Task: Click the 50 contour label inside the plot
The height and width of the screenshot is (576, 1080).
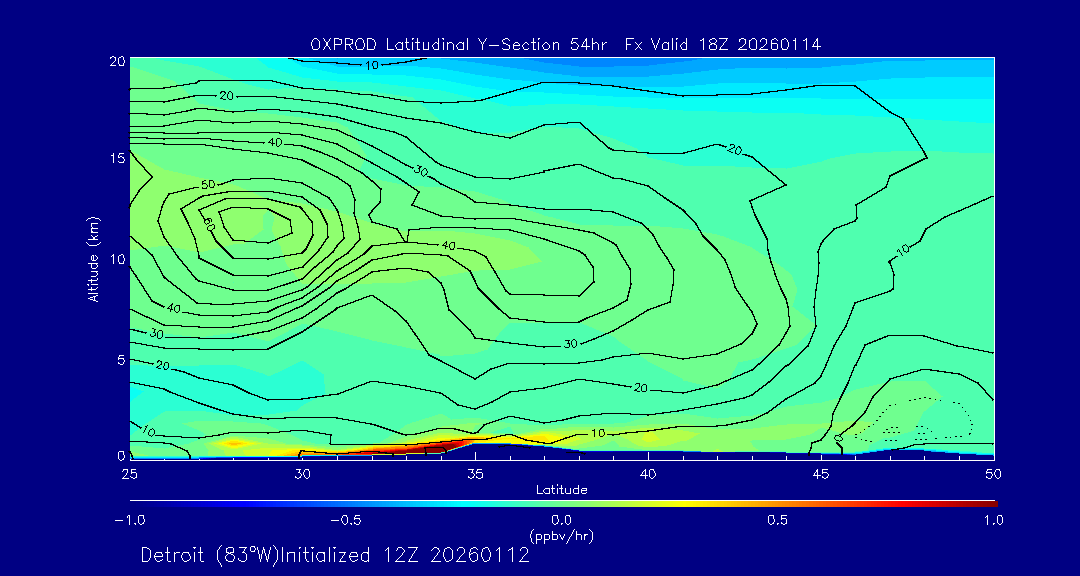Action: (208, 185)
